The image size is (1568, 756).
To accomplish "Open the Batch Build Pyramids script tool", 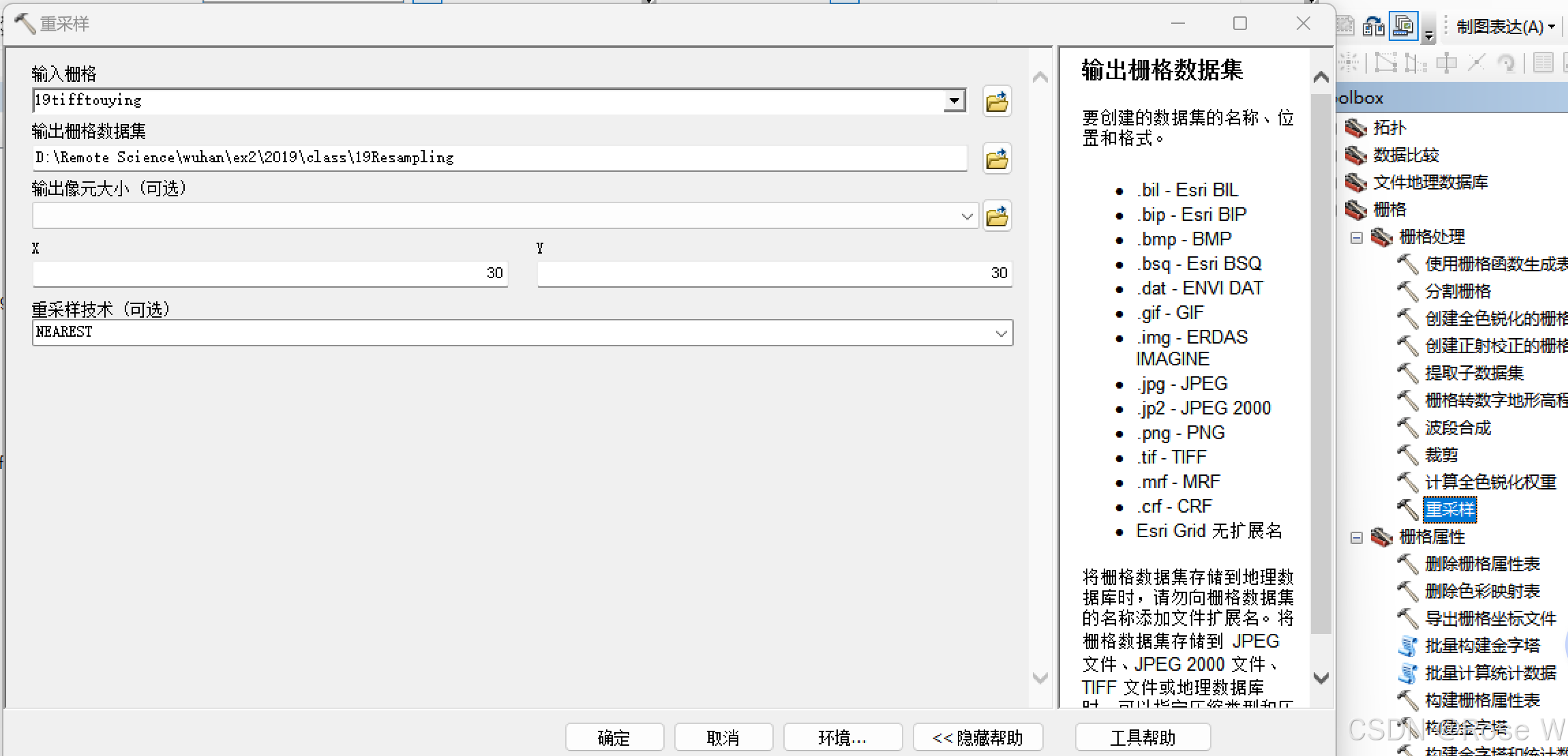I will point(1482,646).
